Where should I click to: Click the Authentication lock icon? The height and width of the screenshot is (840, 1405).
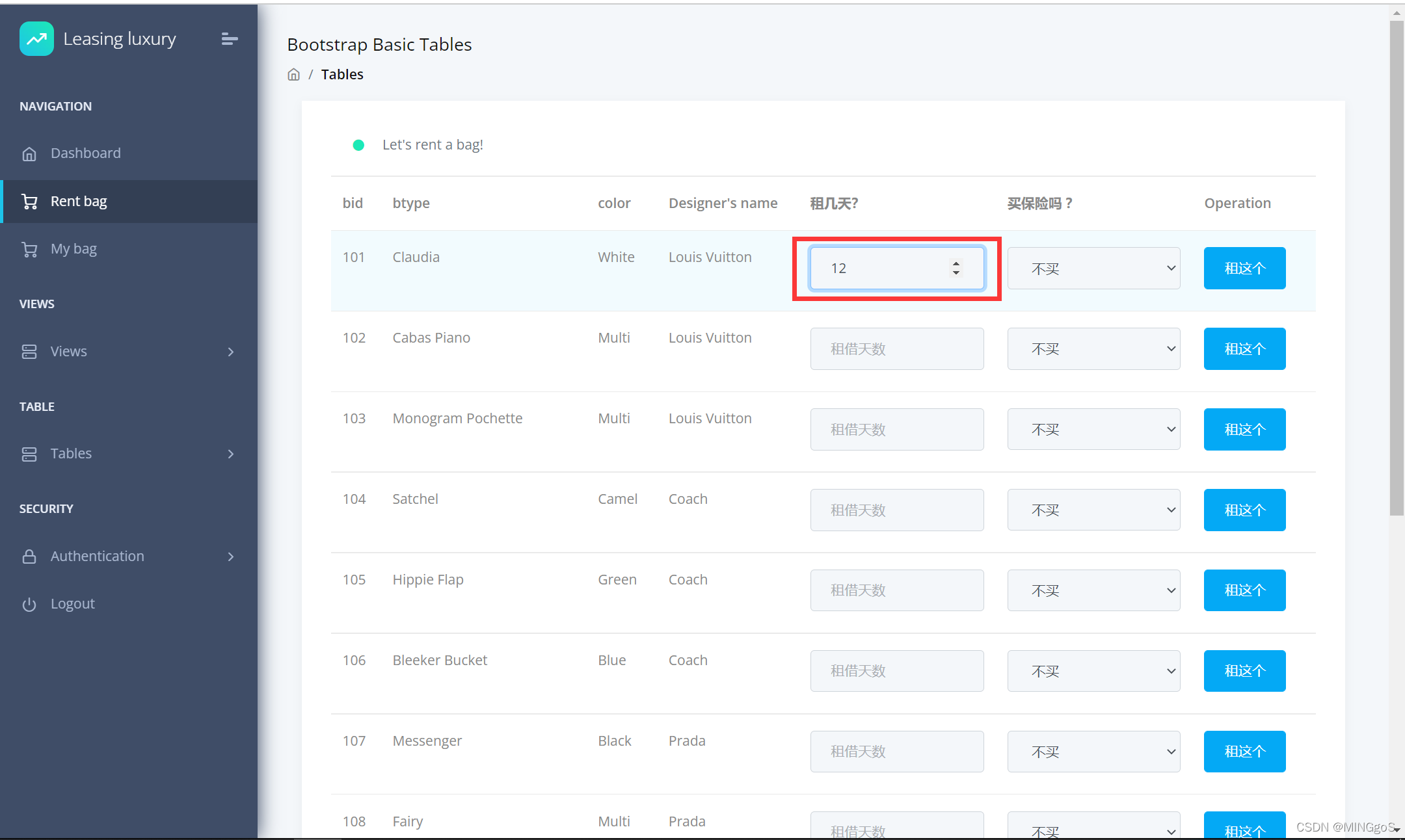30,556
